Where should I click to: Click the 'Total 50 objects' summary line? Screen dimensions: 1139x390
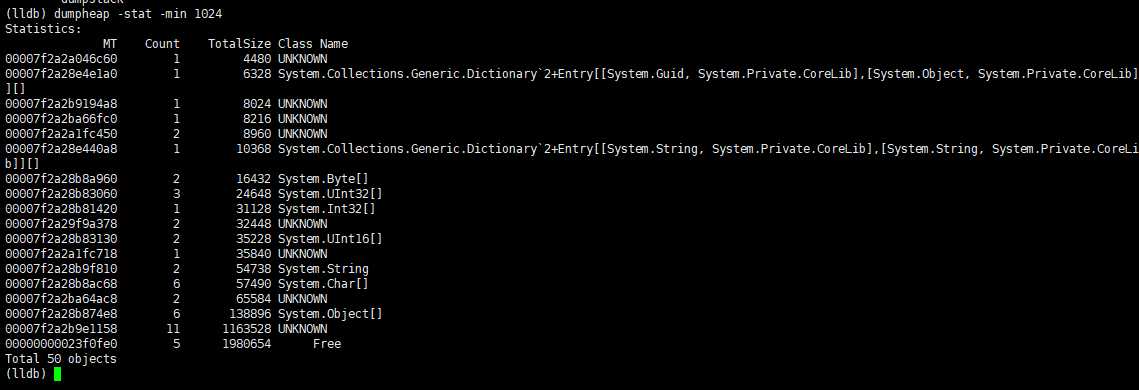(x=61, y=359)
